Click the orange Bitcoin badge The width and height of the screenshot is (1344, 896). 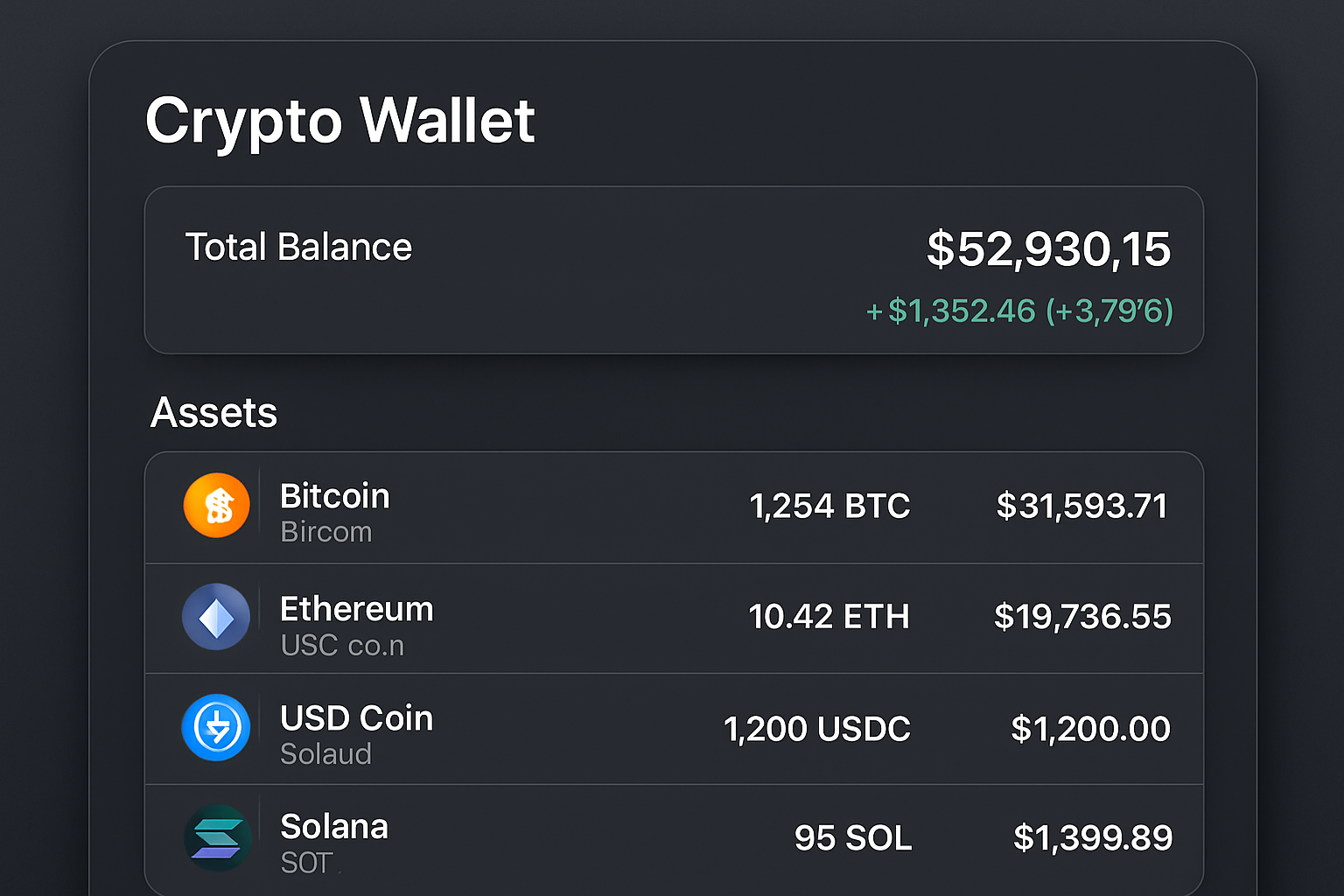(x=217, y=505)
